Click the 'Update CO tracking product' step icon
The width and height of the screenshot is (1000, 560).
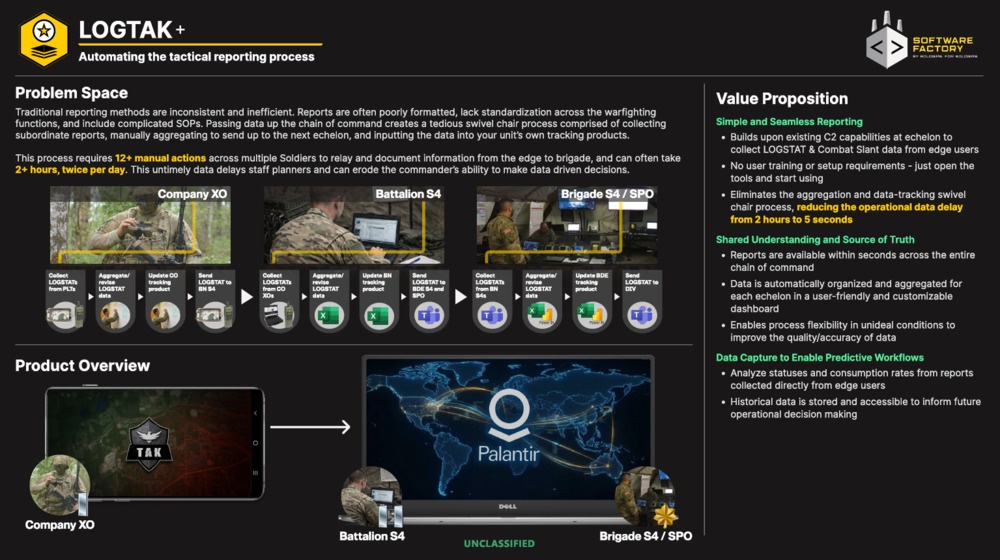pyautogui.click(x=165, y=316)
